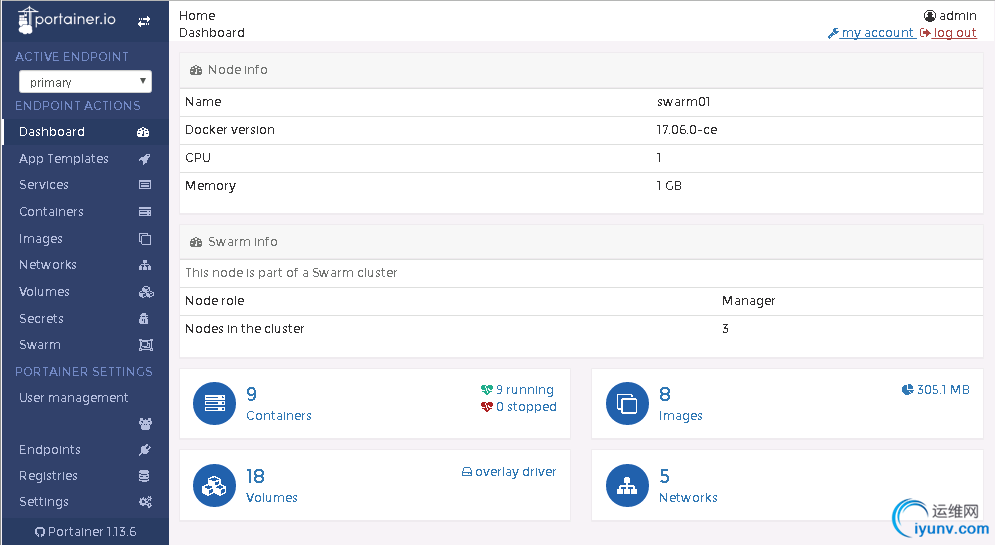Click the Home breadcrumb text

tap(197, 16)
